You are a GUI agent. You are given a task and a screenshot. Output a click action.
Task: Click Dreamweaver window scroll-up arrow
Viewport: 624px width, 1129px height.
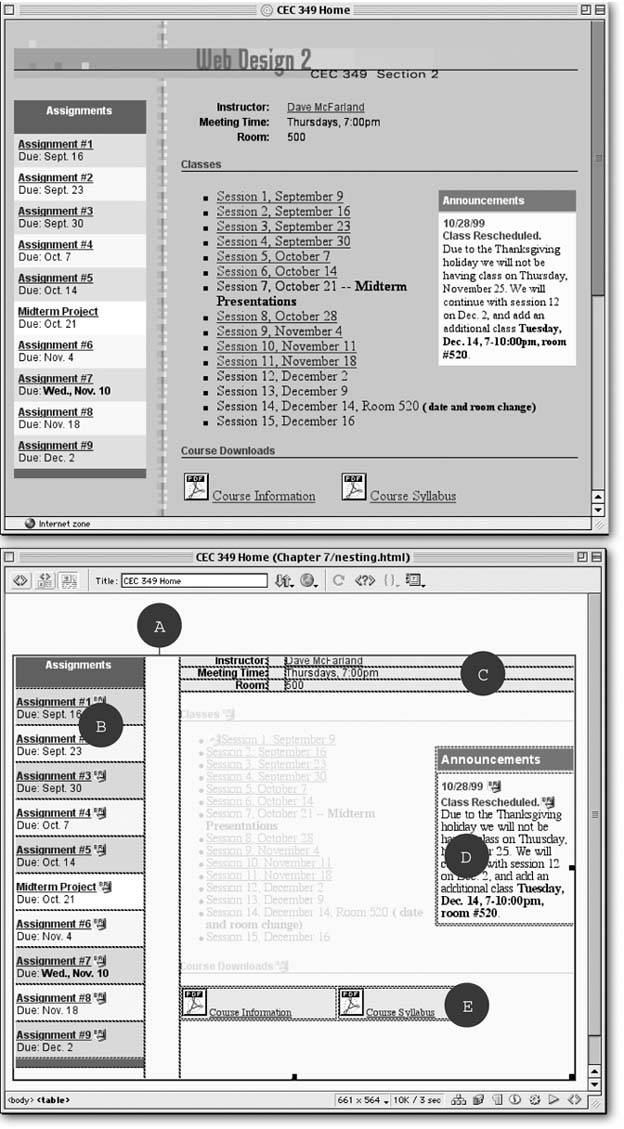tap(594, 1071)
